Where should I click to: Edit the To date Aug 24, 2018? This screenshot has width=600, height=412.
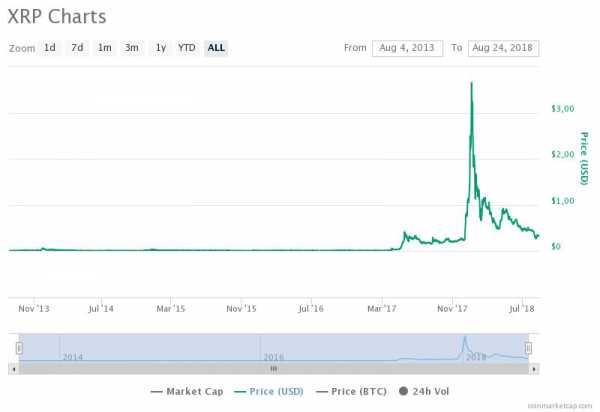pos(503,48)
